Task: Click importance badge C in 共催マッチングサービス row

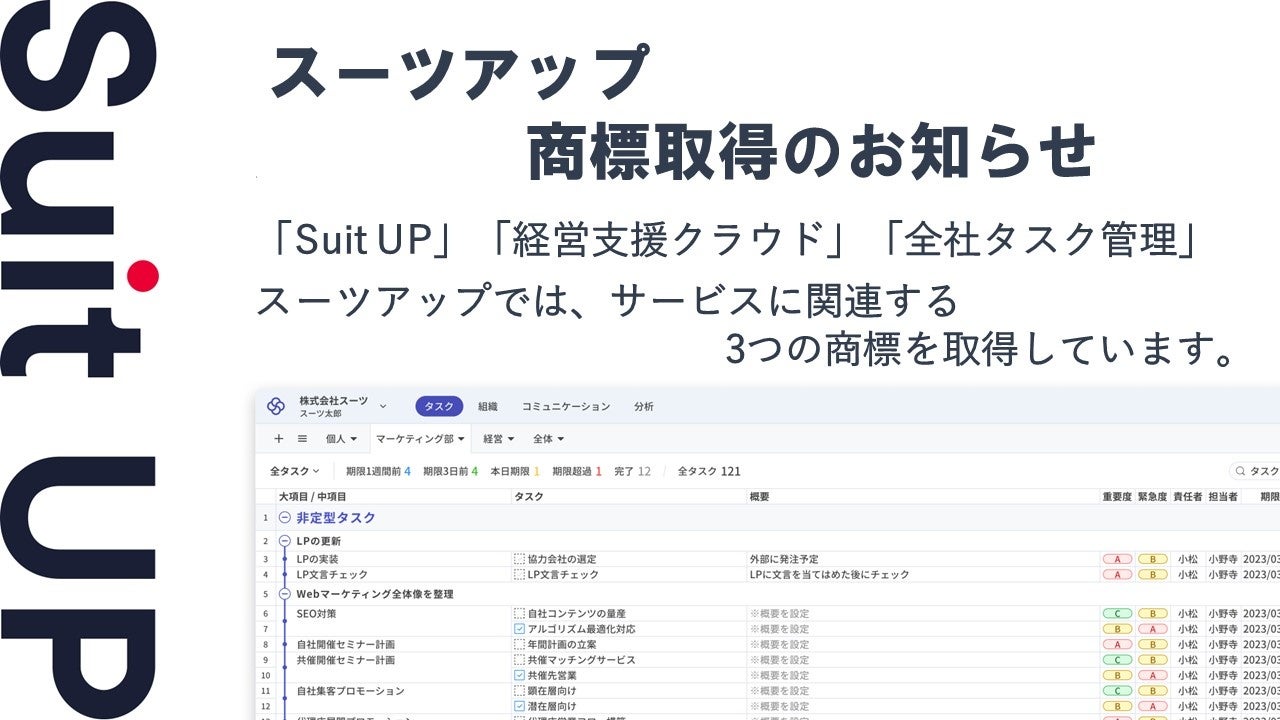Action: pyautogui.click(x=1117, y=660)
